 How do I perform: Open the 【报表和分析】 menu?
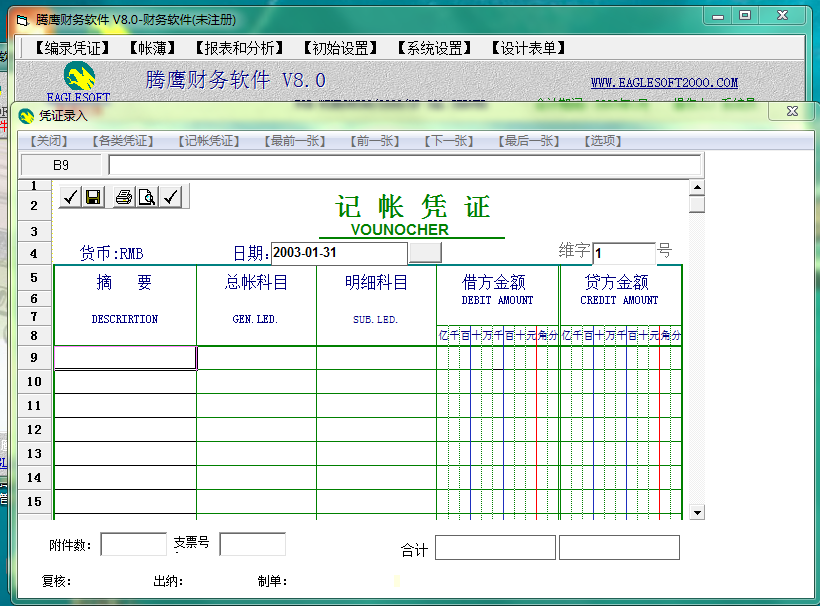point(239,49)
